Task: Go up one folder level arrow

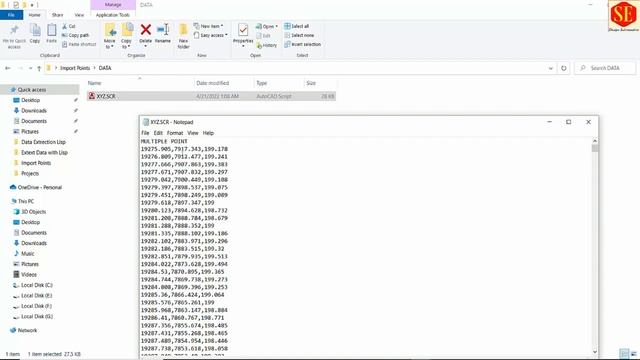Action: pos(39,68)
